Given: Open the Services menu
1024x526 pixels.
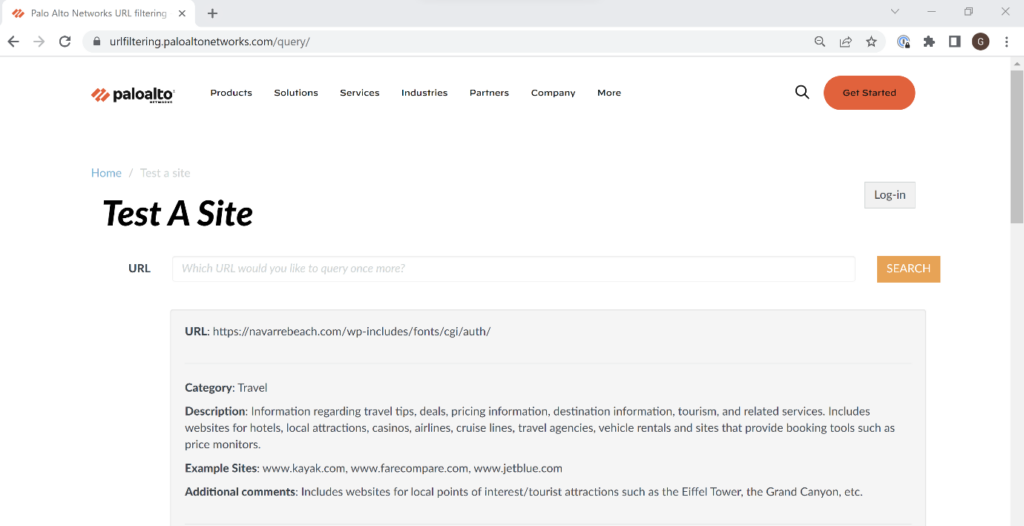Looking at the screenshot, I should point(359,93).
